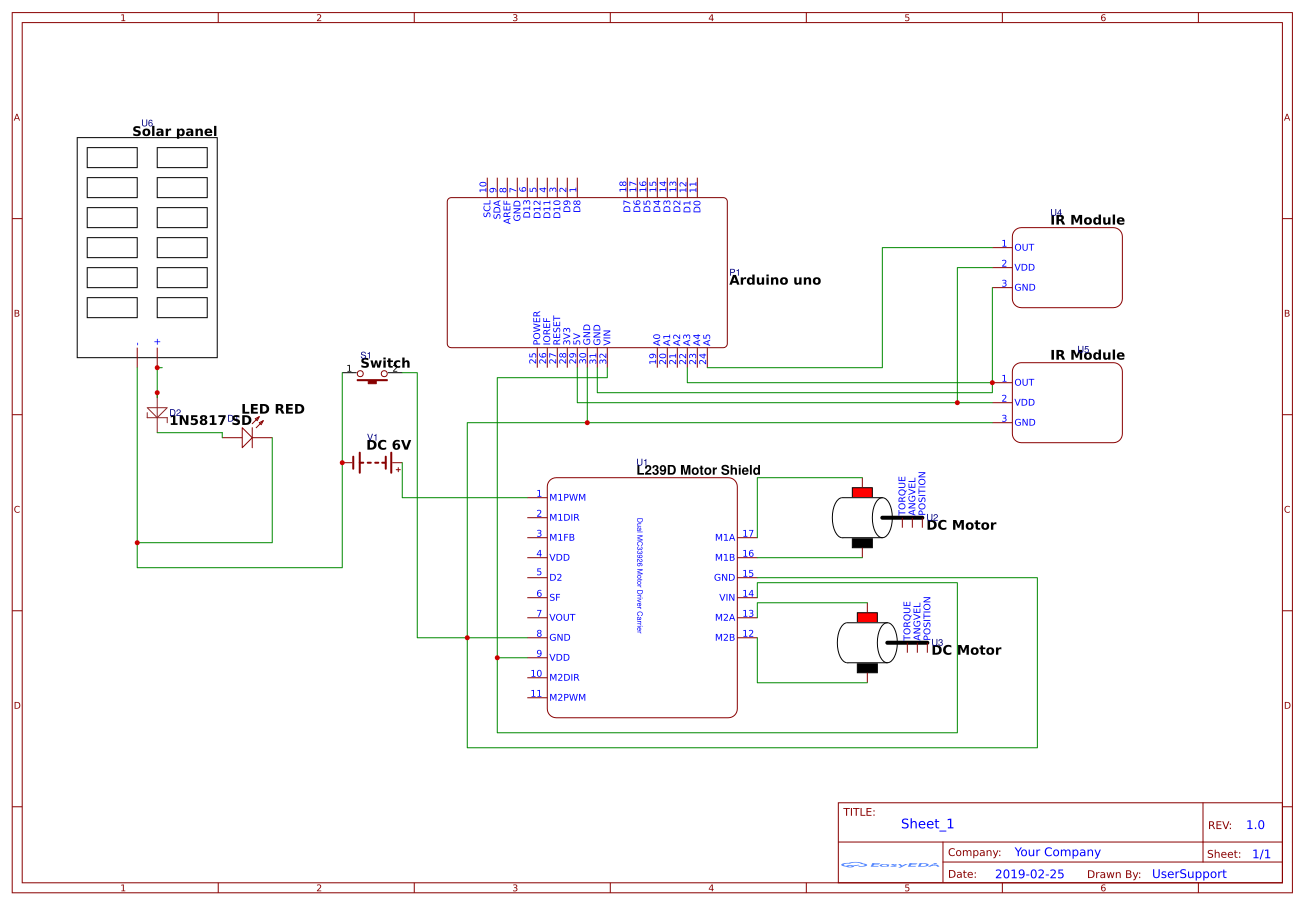Viewport: 1305px width, 905px height.
Task: Click the DC 6V label
Action: pos(388,445)
